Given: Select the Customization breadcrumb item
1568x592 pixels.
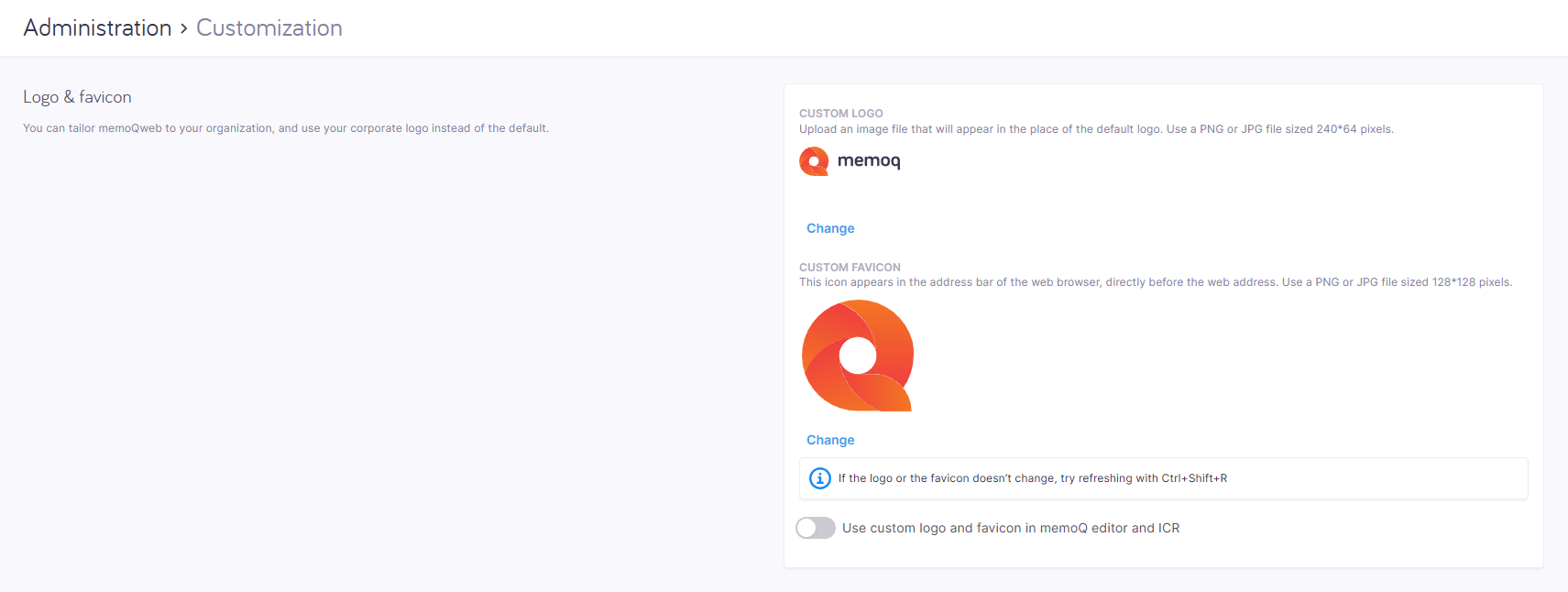Looking at the screenshot, I should (269, 28).
